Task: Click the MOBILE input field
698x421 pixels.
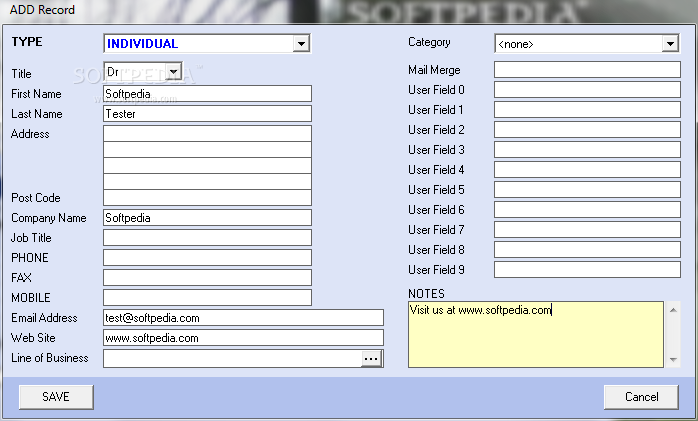Action: click(207, 298)
